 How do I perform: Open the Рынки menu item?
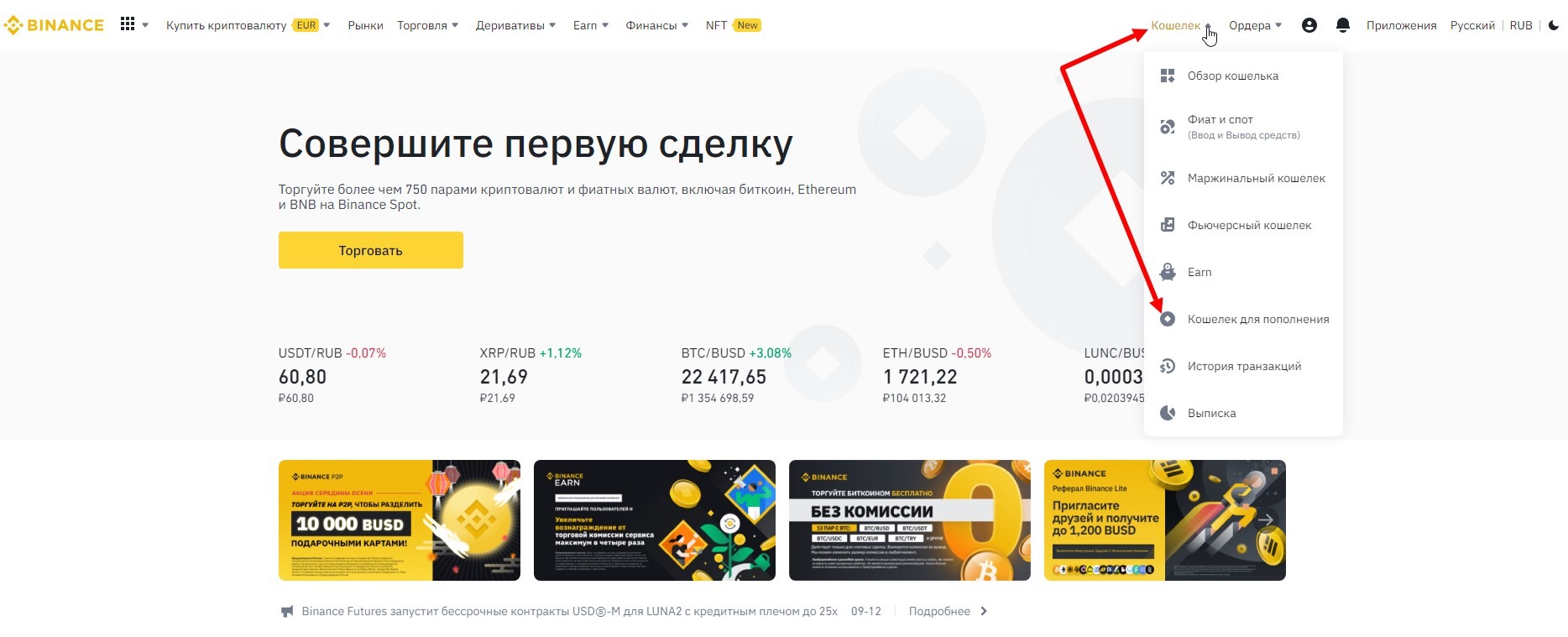(365, 25)
